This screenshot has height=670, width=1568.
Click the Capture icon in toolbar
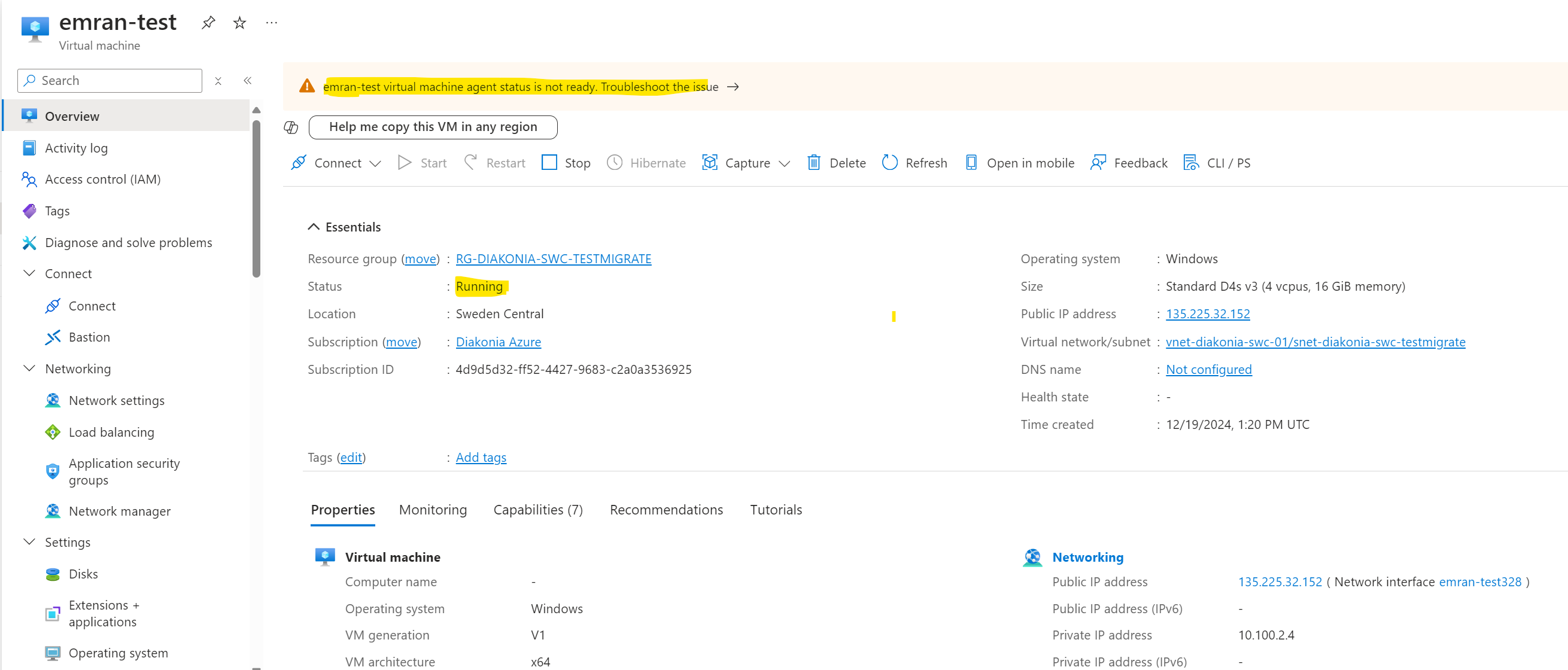pyautogui.click(x=710, y=163)
